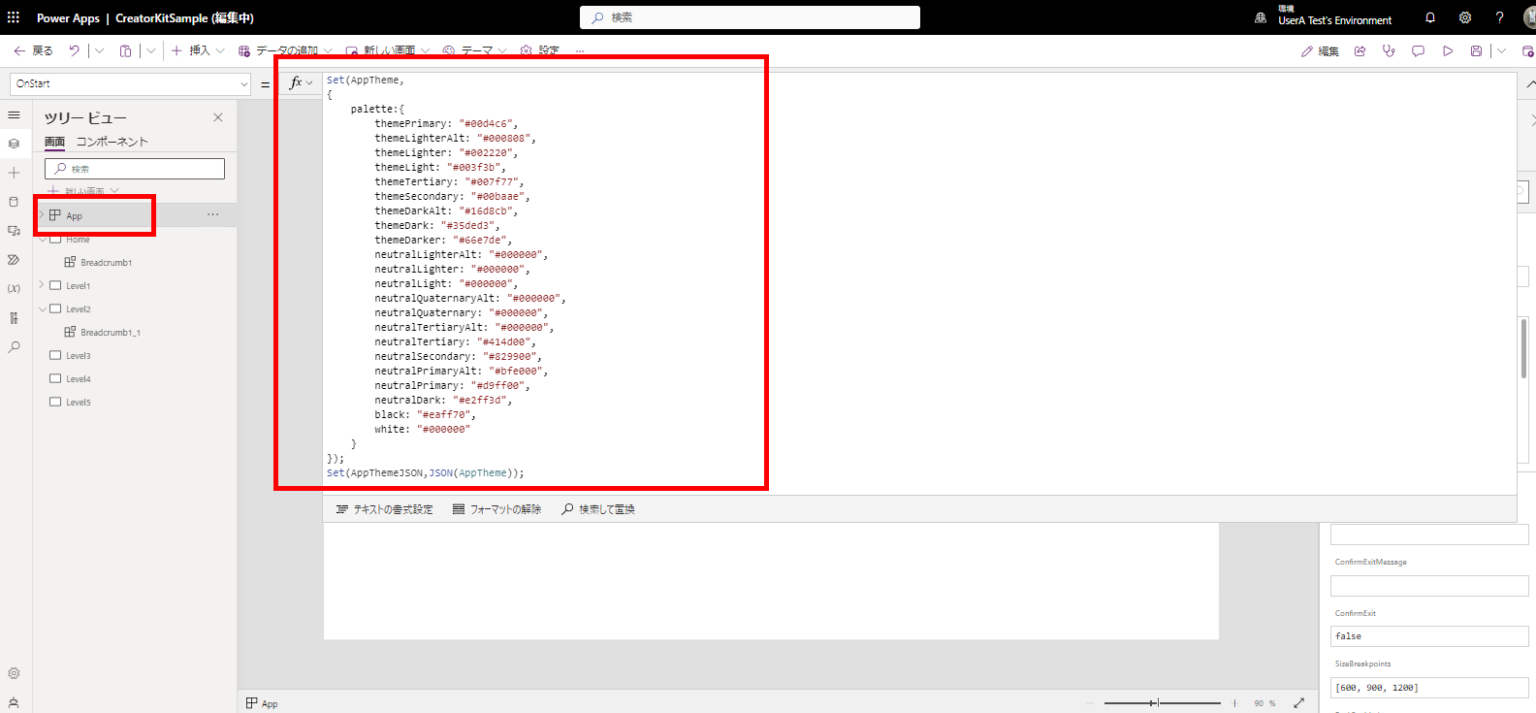Viewport: 1536px width, 713px height.
Task: Collapse the Level2 screen in tree view
Action: click(x=43, y=308)
